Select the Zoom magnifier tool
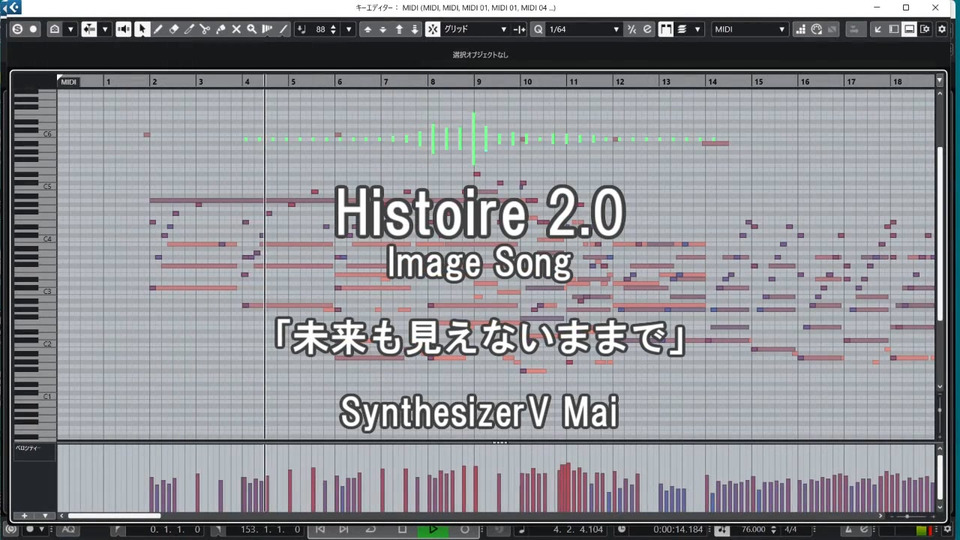This screenshot has height=540, width=960. [x=252, y=29]
